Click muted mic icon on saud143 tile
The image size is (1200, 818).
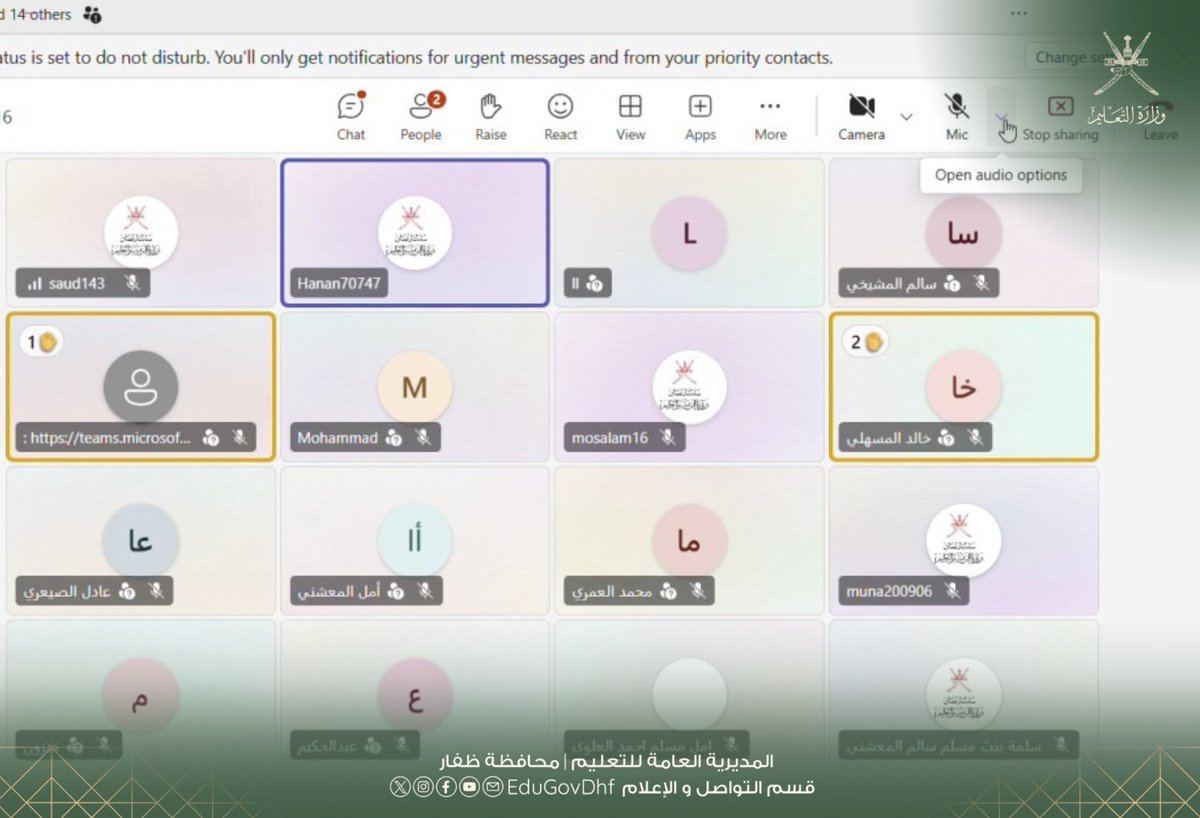point(132,283)
